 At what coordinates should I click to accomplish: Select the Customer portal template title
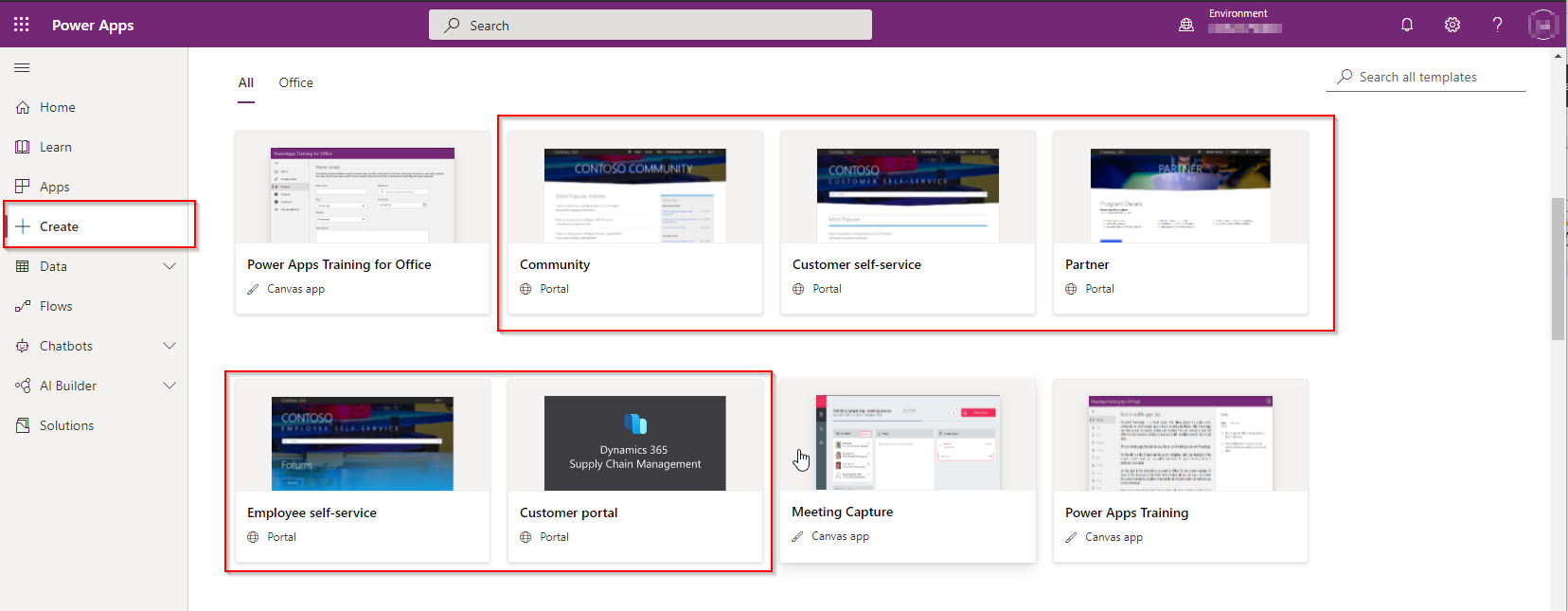568,512
